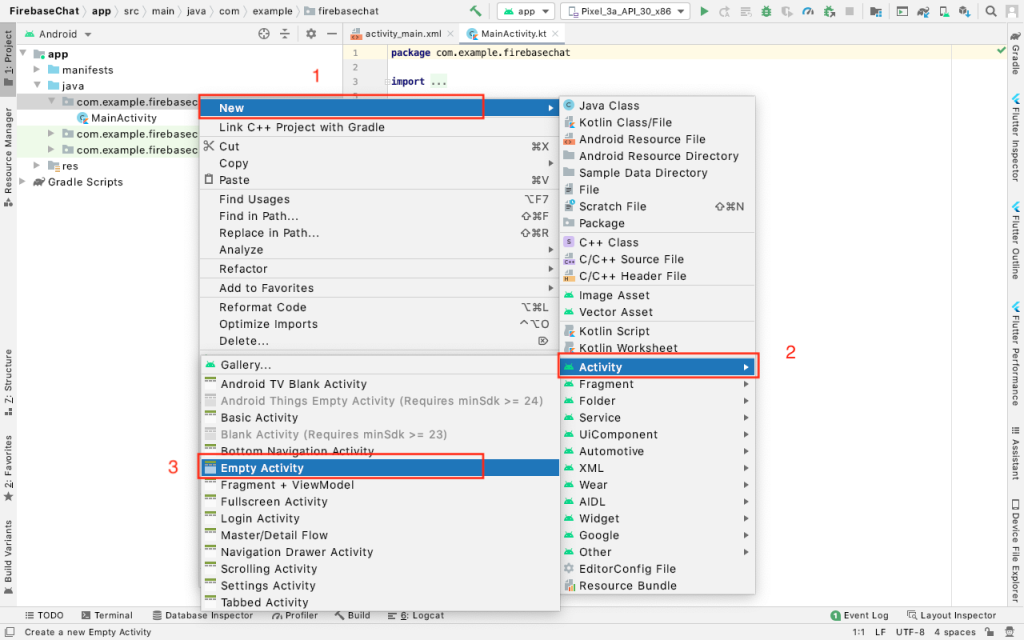Close the activity_main.xml tab
This screenshot has height=640, width=1024.
(450, 33)
